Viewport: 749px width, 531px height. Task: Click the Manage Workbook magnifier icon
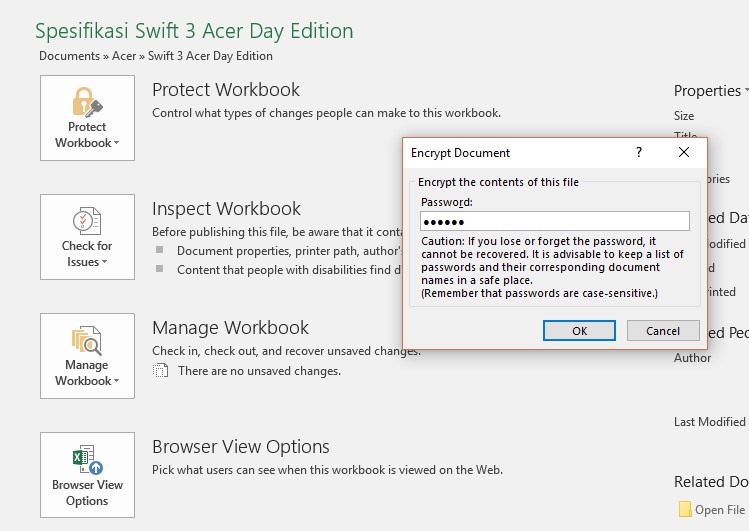[x=87, y=340]
